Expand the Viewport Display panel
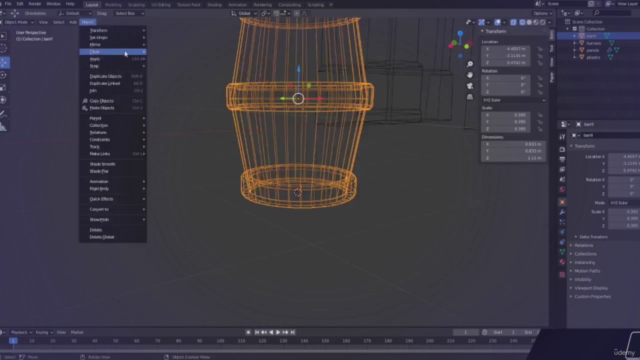This screenshot has height=360, width=640. [x=590, y=288]
